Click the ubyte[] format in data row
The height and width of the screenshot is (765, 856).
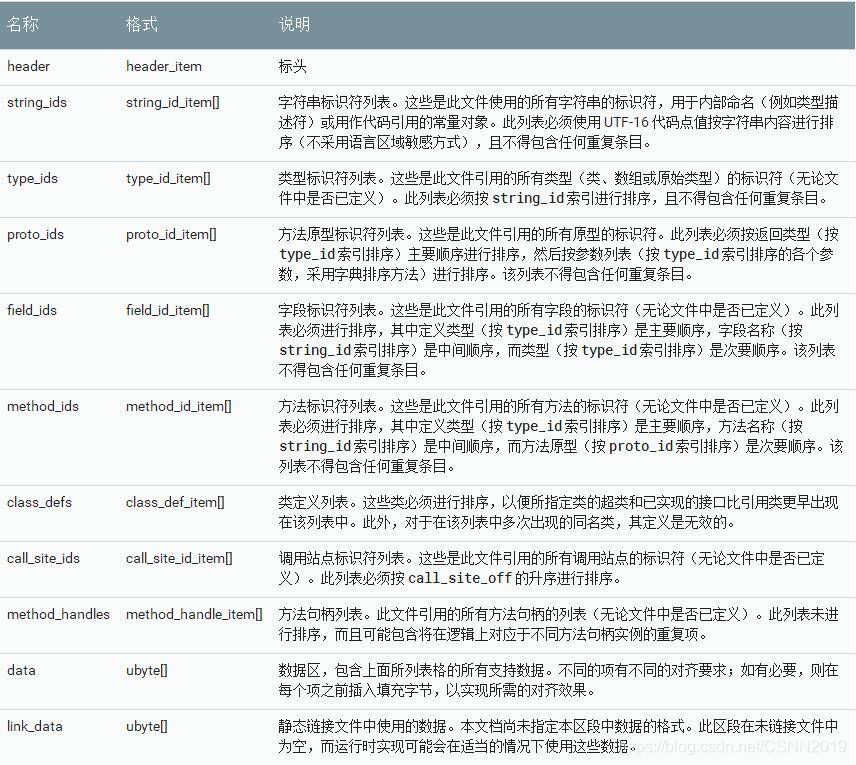tap(146, 670)
